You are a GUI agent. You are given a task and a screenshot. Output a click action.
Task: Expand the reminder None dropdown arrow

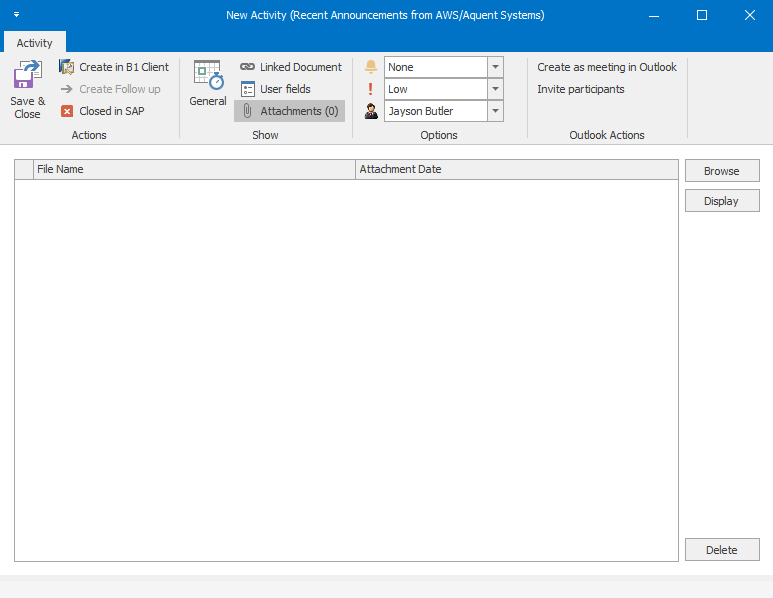pyautogui.click(x=495, y=67)
